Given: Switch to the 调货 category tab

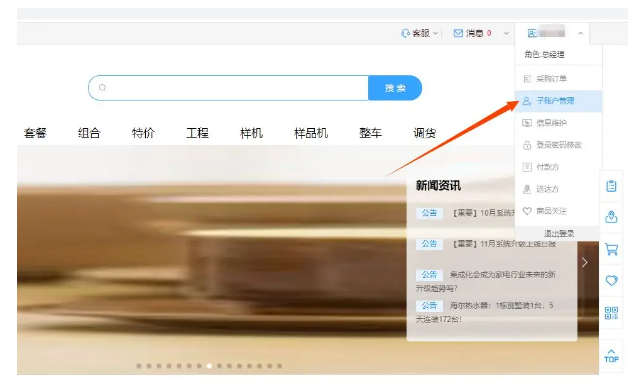Looking at the screenshot, I should [425, 133].
